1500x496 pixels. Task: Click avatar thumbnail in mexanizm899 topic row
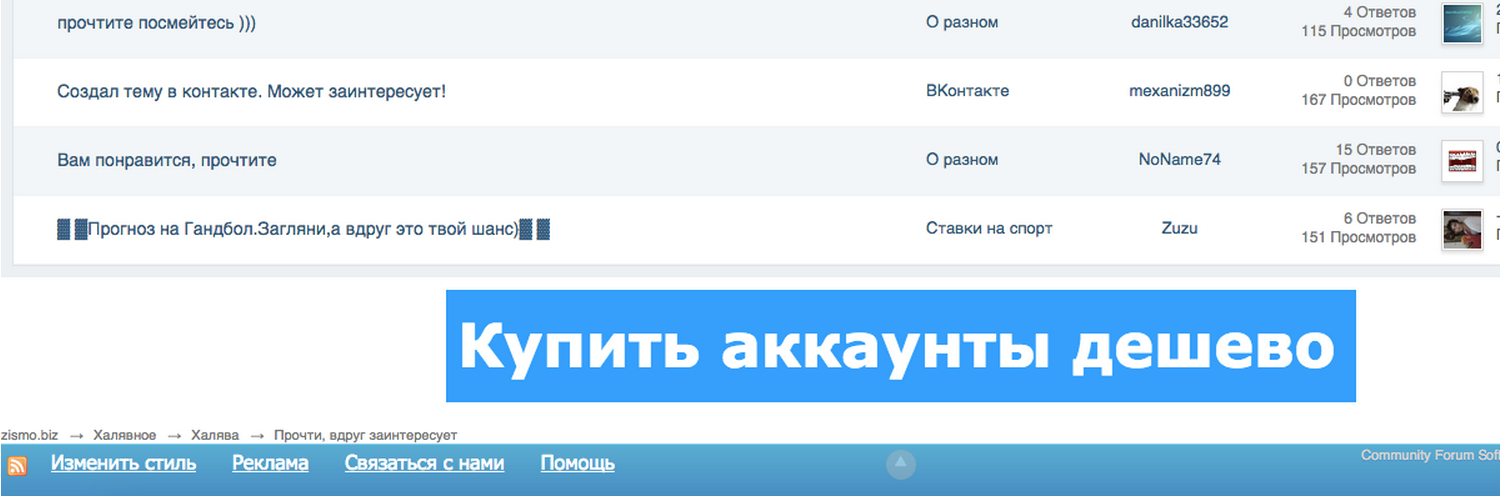pyautogui.click(x=1461, y=92)
